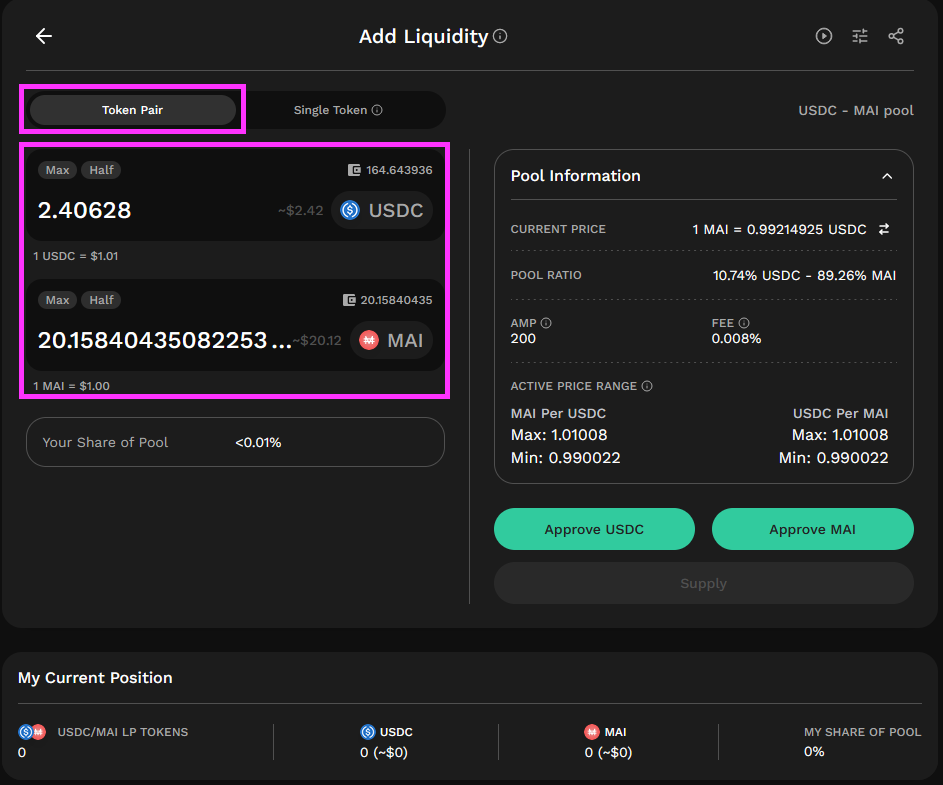Set Max amount for MAI
The height and width of the screenshot is (785, 943).
pos(58,300)
